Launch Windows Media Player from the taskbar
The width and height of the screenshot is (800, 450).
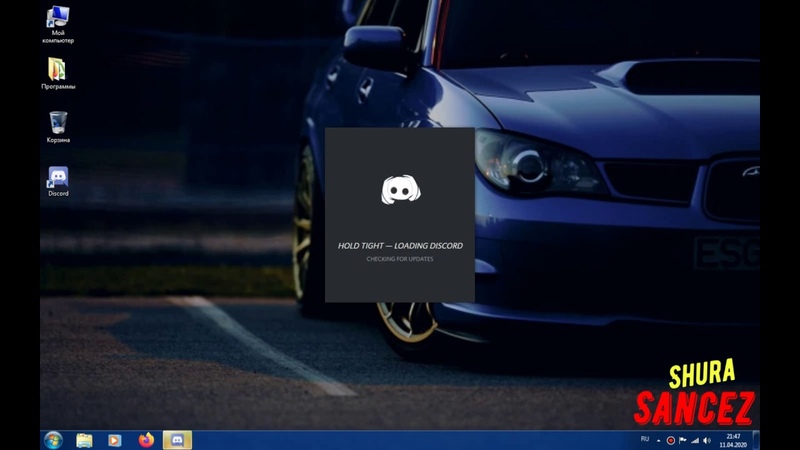115,440
